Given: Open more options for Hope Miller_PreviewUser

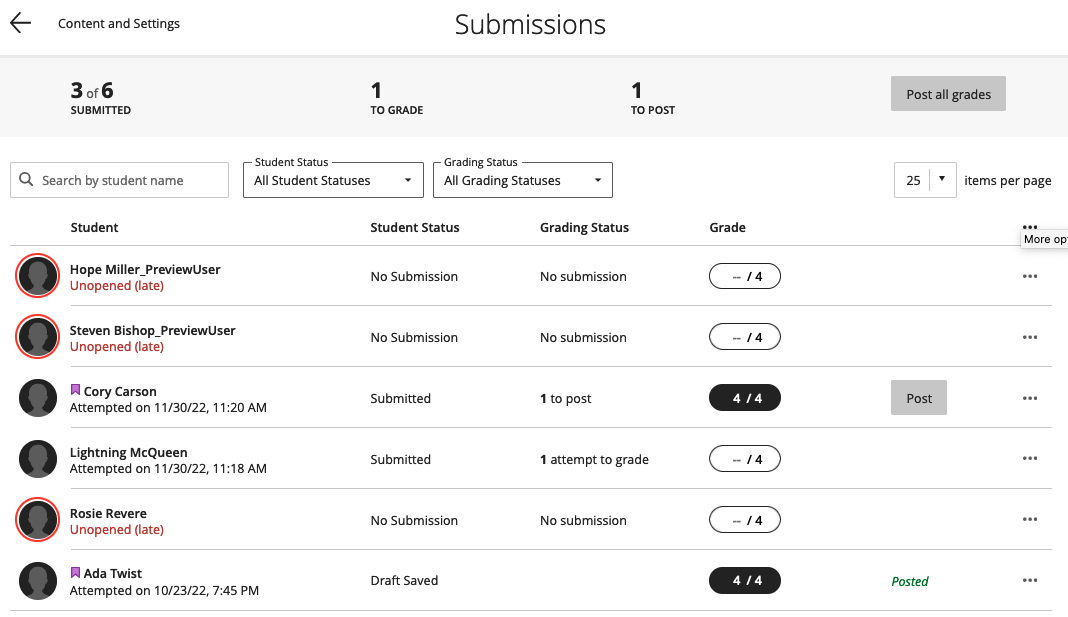Looking at the screenshot, I should (x=1030, y=277).
